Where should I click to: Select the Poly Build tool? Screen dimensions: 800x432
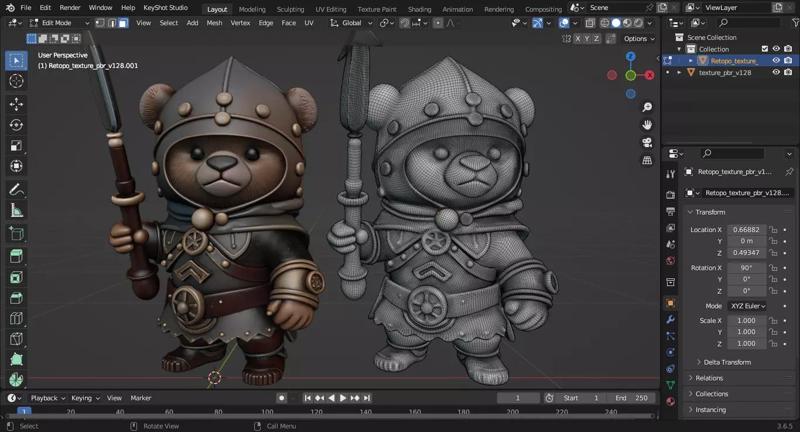pyautogui.click(x=16, y=360)
